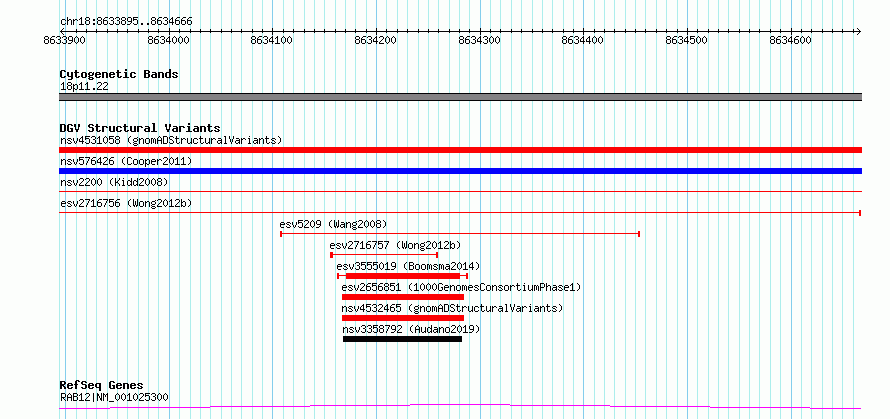Screen dimensions: 890x419
Task: Click esv2716757 (Wong2012b) label
Action: (395, 245)
